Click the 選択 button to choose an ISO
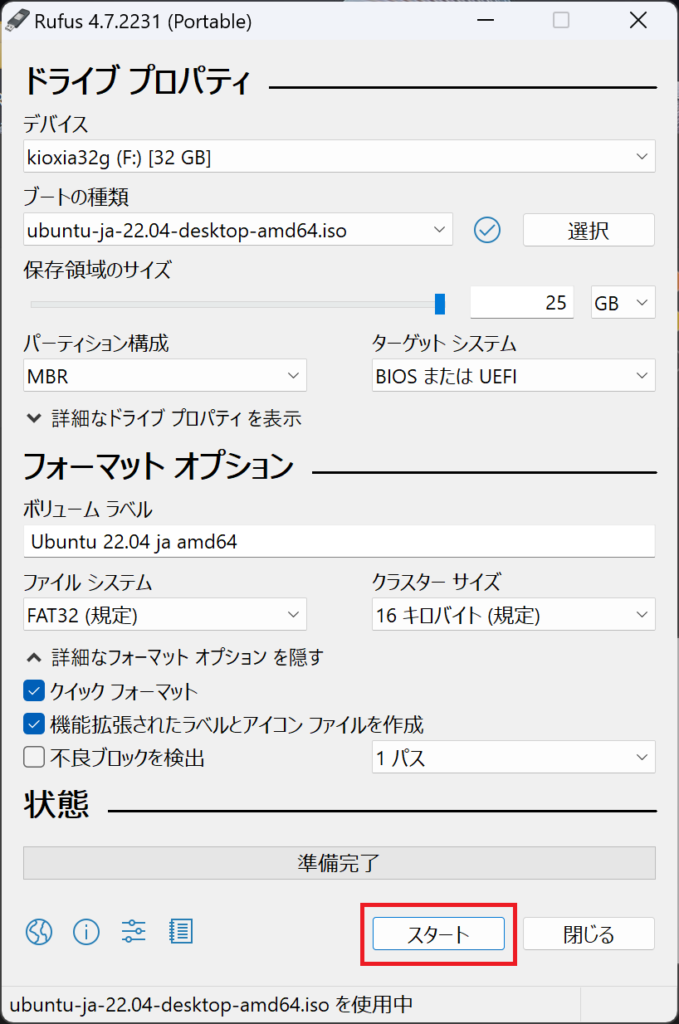Viewport: 679px width, 1024px height. point(588,230)
